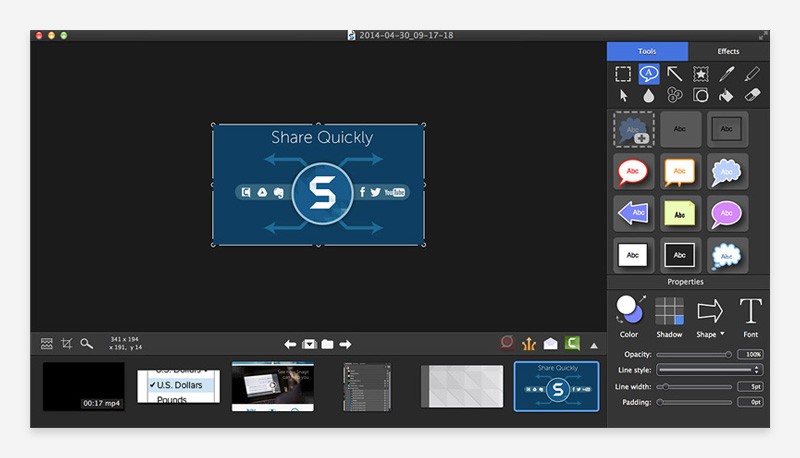This screenshot has height=458, width=800.
Task: Click the Share Quickly image on canvas
Action: pos(318,185)
